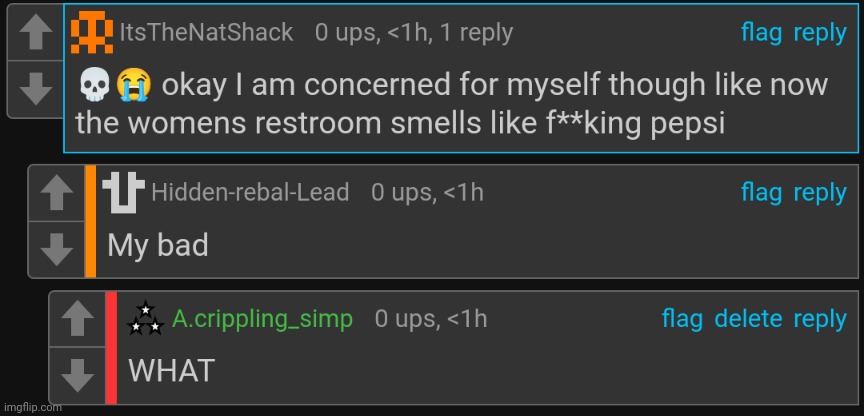Downvote A.crippling_simp's "WHAT" comment
The width and height of the screenshot is (864, 416).
click(77, 374)
